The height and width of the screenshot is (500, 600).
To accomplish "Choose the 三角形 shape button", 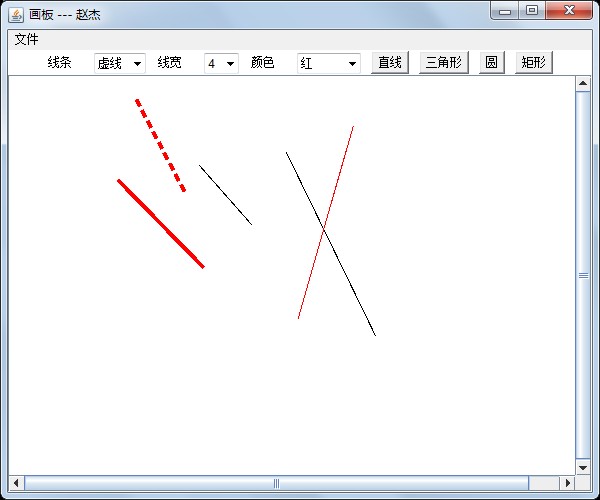I will pyautogui.click(x=443, y=62).
